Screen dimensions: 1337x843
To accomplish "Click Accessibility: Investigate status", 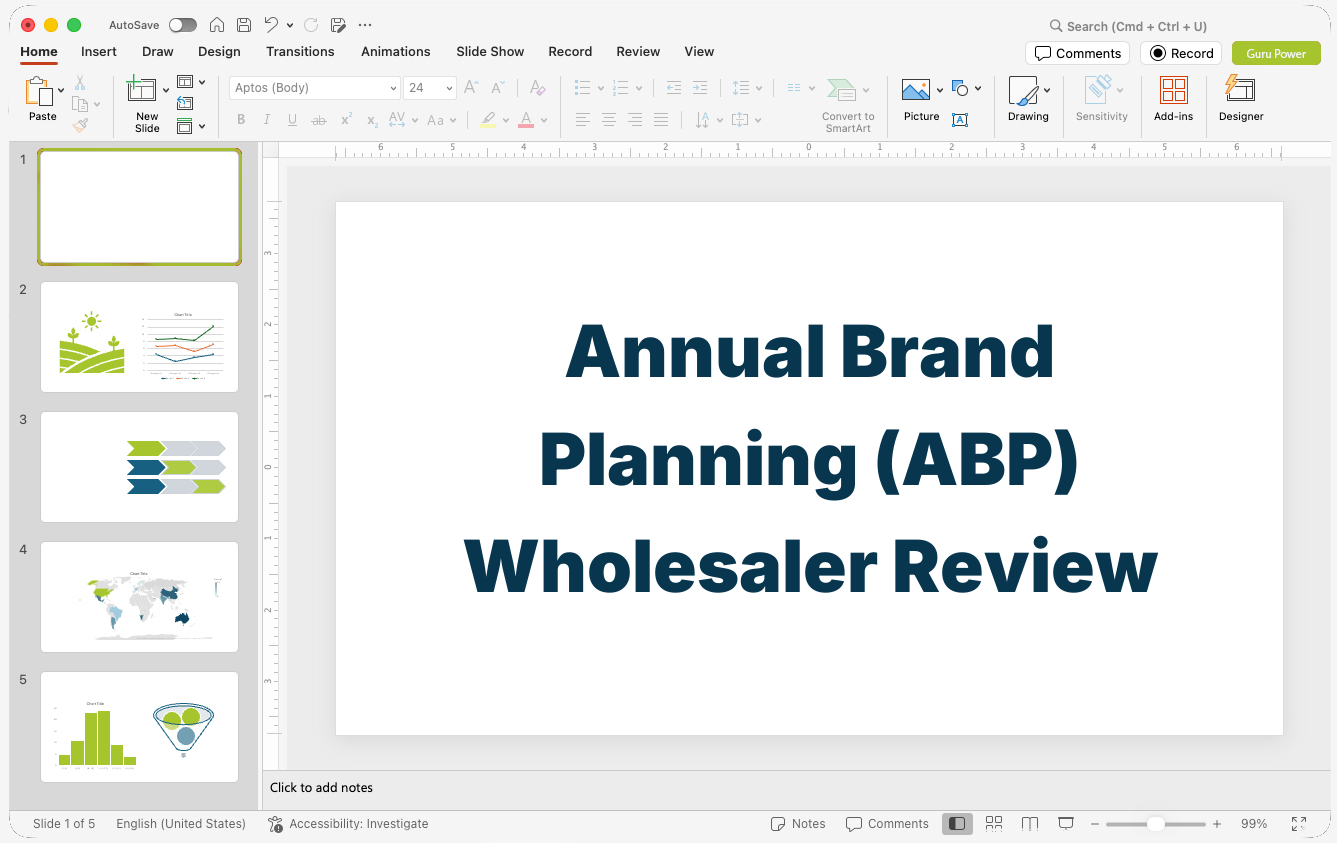I will [x=348, y=824].
